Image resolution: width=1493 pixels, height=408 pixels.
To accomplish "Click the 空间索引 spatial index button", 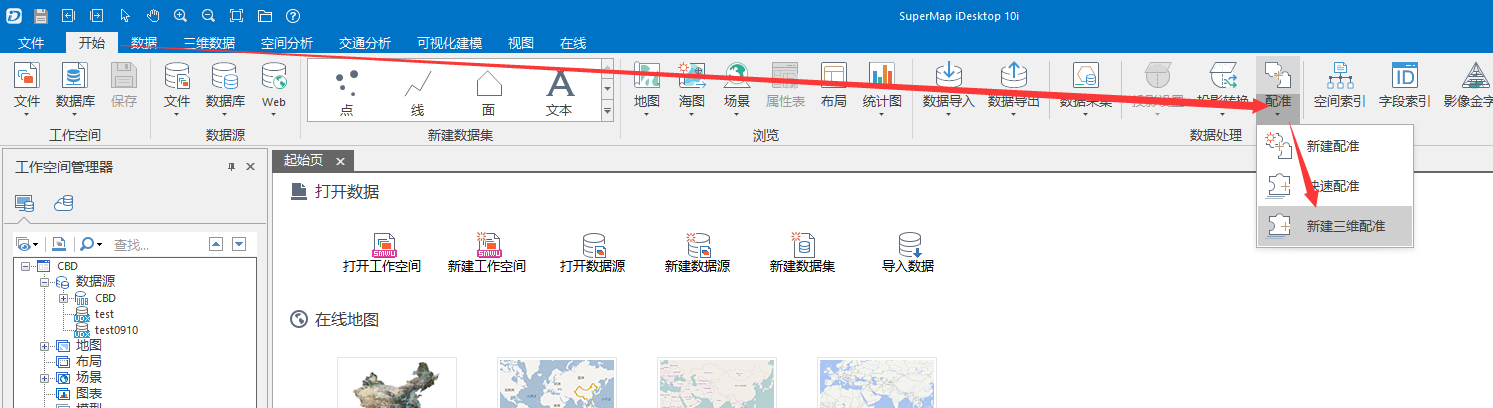I will (x=1339, y=85).
